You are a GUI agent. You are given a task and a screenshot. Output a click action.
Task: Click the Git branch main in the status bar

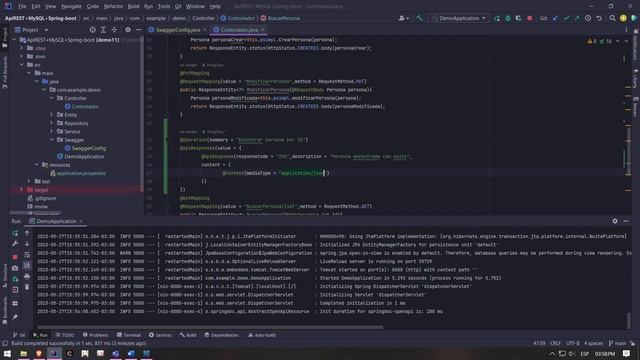pyautogui.click(x=617, y=343)
